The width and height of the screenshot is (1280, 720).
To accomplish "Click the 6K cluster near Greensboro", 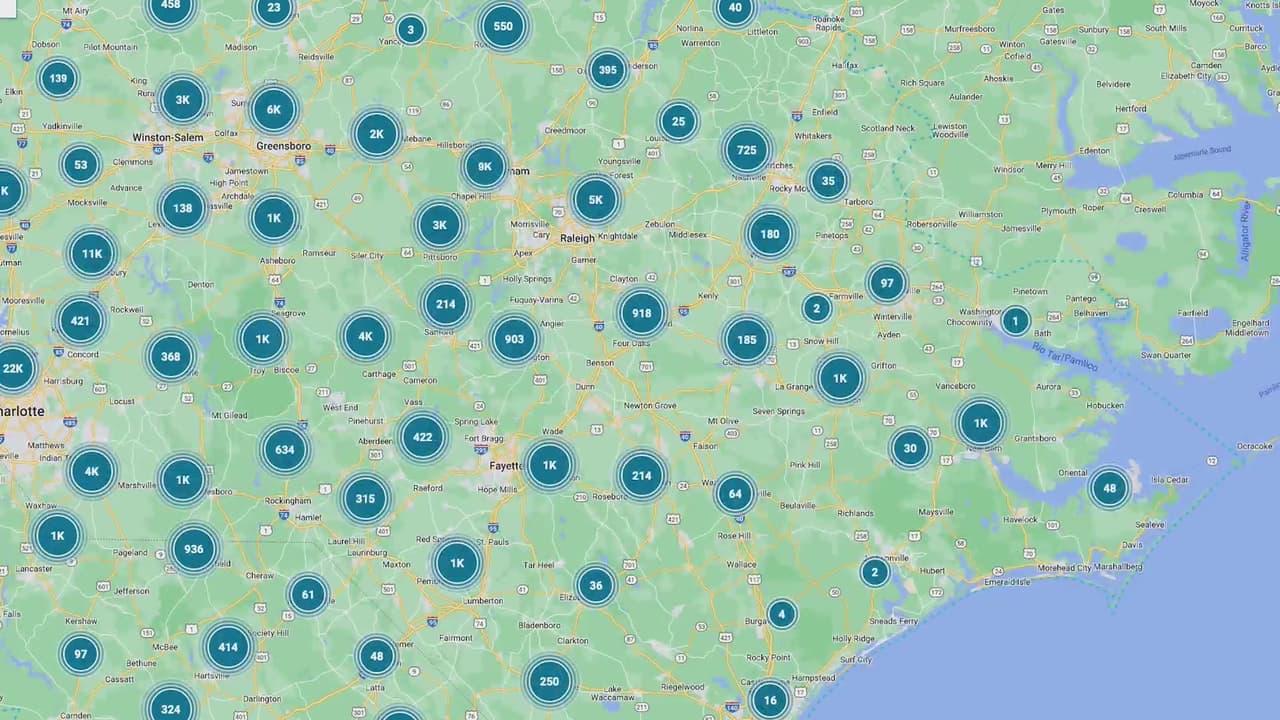I will [274, 111].
